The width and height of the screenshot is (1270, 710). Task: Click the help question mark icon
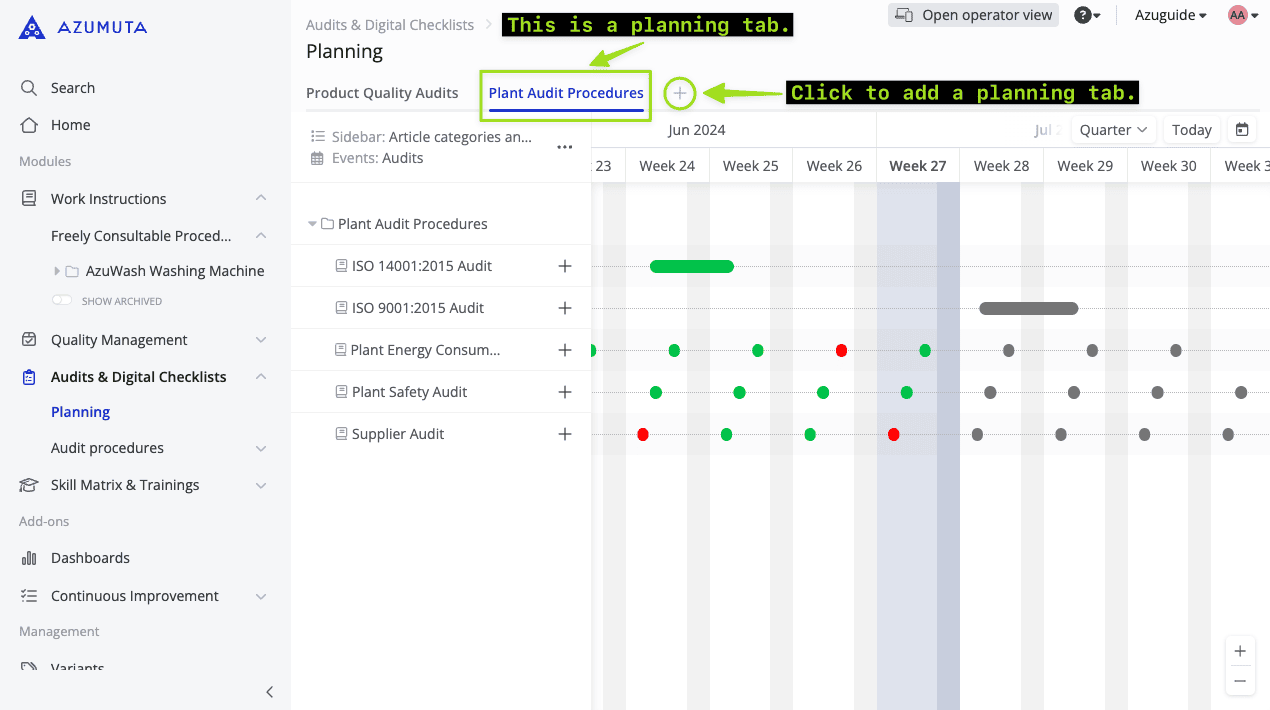[1082, 15]
